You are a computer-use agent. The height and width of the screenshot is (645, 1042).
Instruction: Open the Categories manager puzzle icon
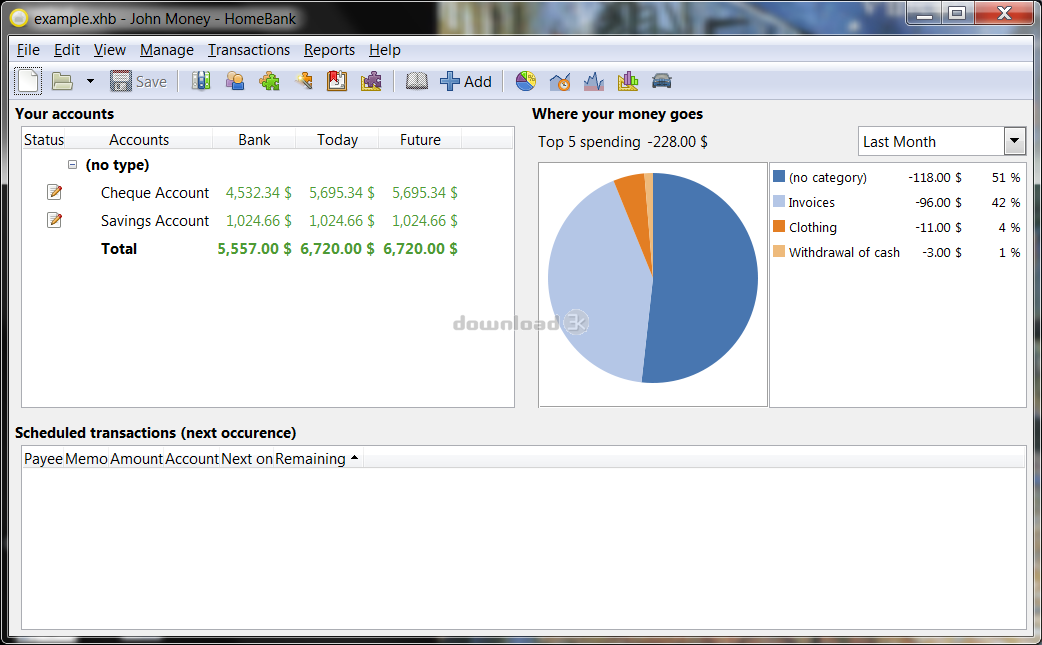269,81
